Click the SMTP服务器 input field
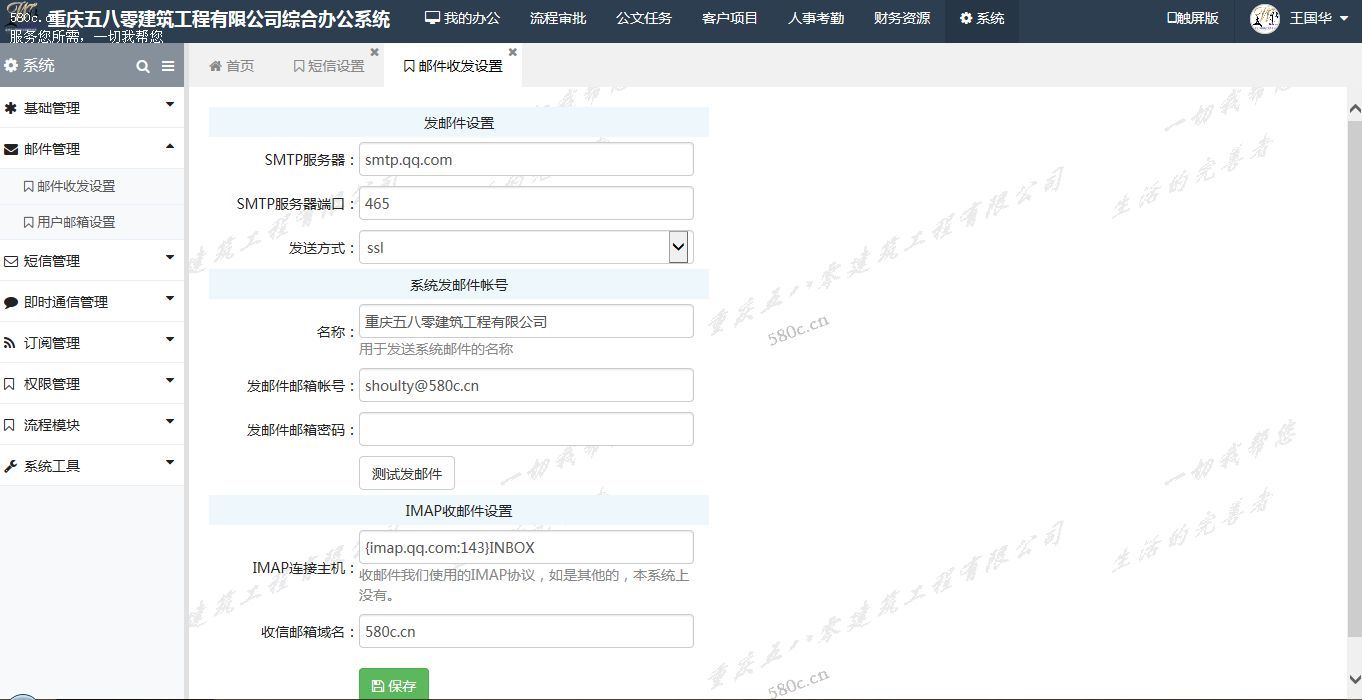1362x700 pixels. tap(526, 159)
